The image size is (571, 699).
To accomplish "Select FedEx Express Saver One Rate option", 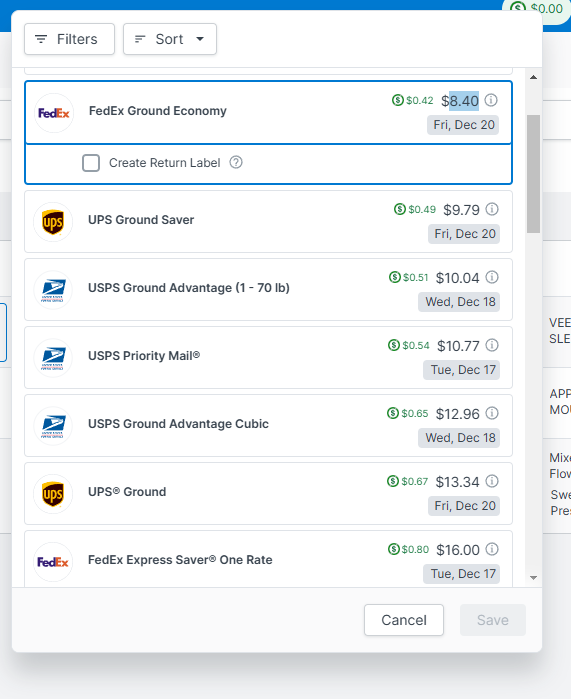I will pos(268,559).
